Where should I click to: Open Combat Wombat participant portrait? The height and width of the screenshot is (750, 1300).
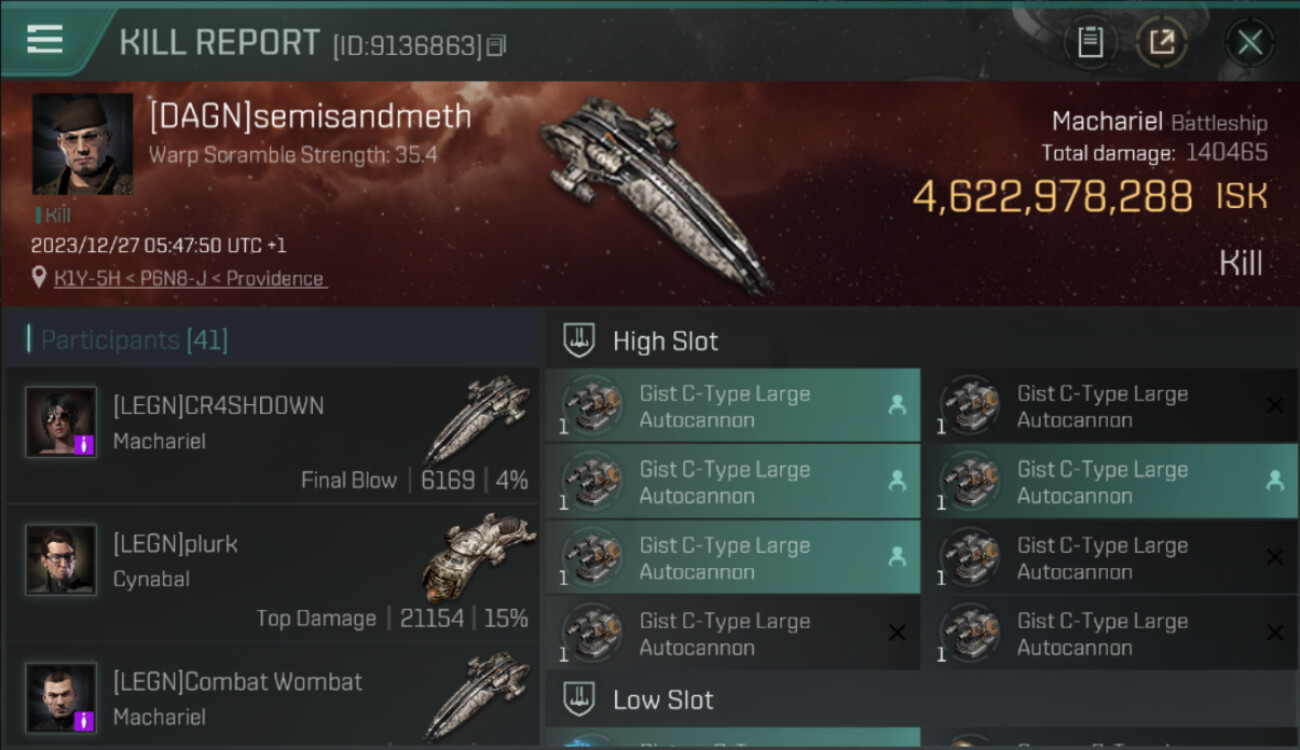pos(61,697)
